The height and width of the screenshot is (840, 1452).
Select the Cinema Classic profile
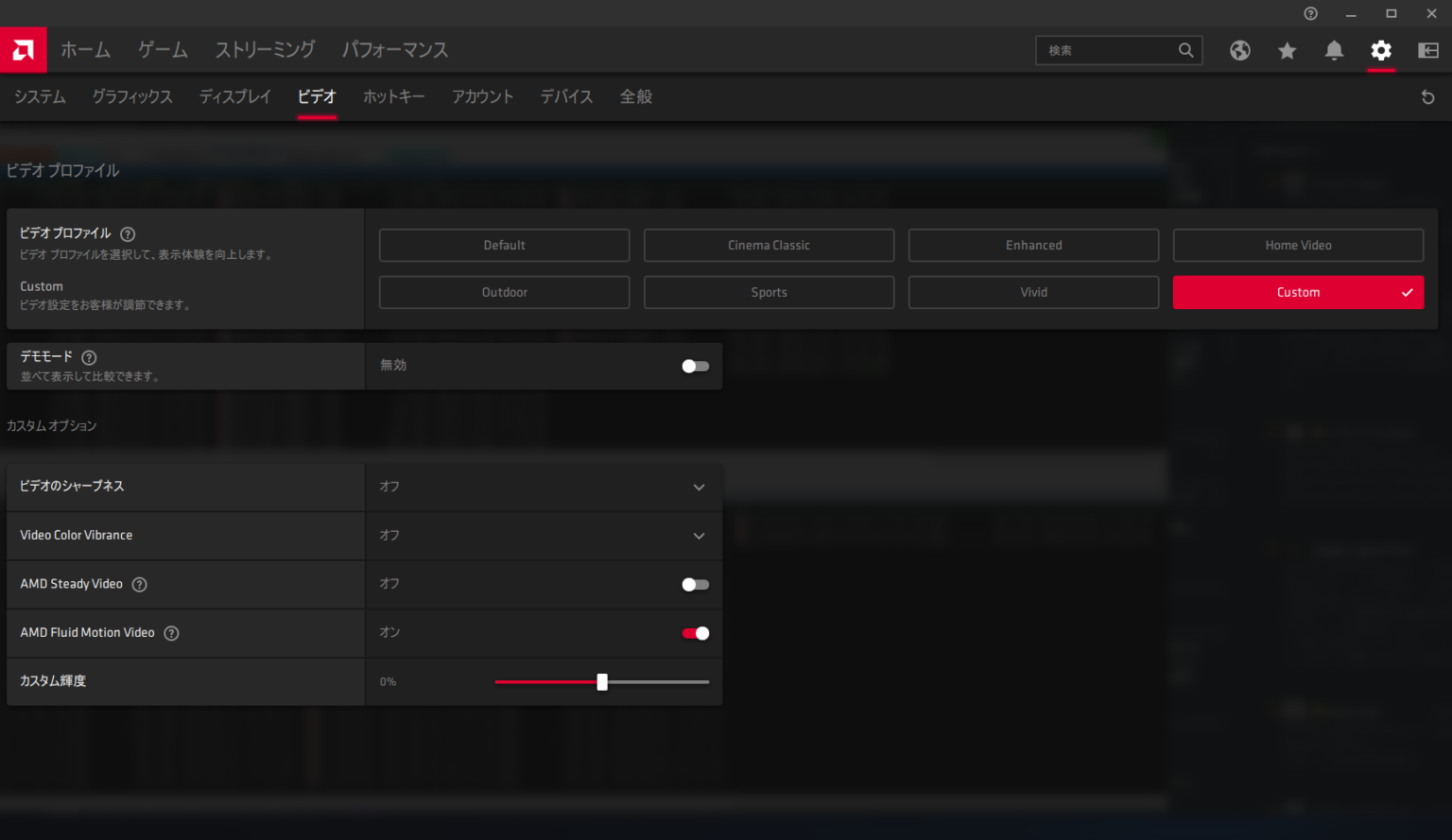(x=769, y=246)
